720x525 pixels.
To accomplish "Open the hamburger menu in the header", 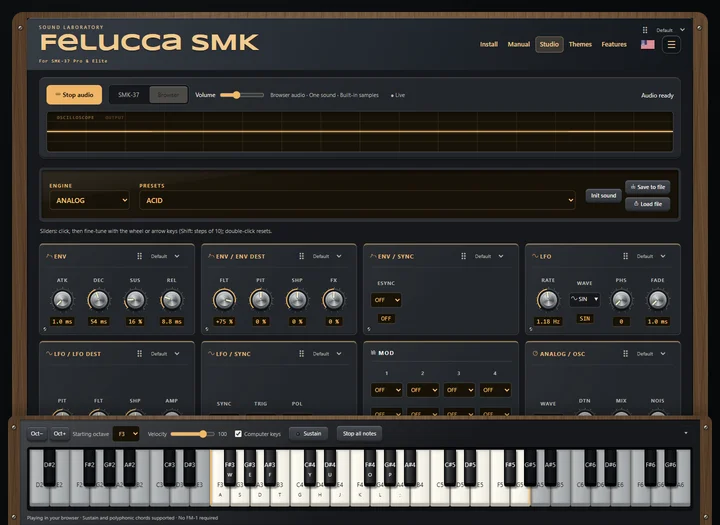I will point(671,45).
